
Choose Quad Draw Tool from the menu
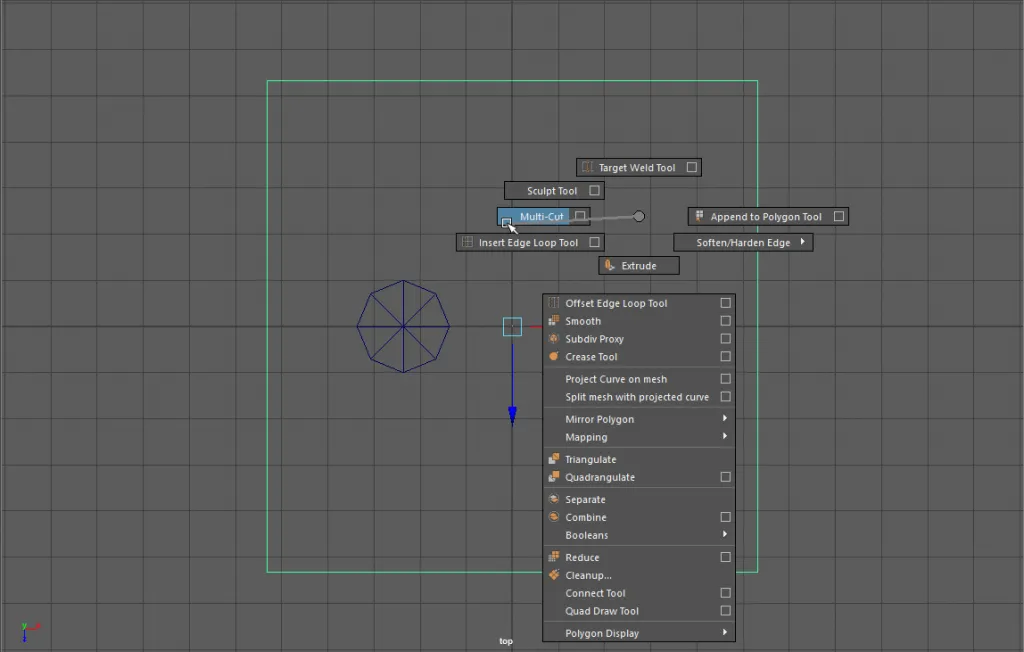tap(602, 611)
